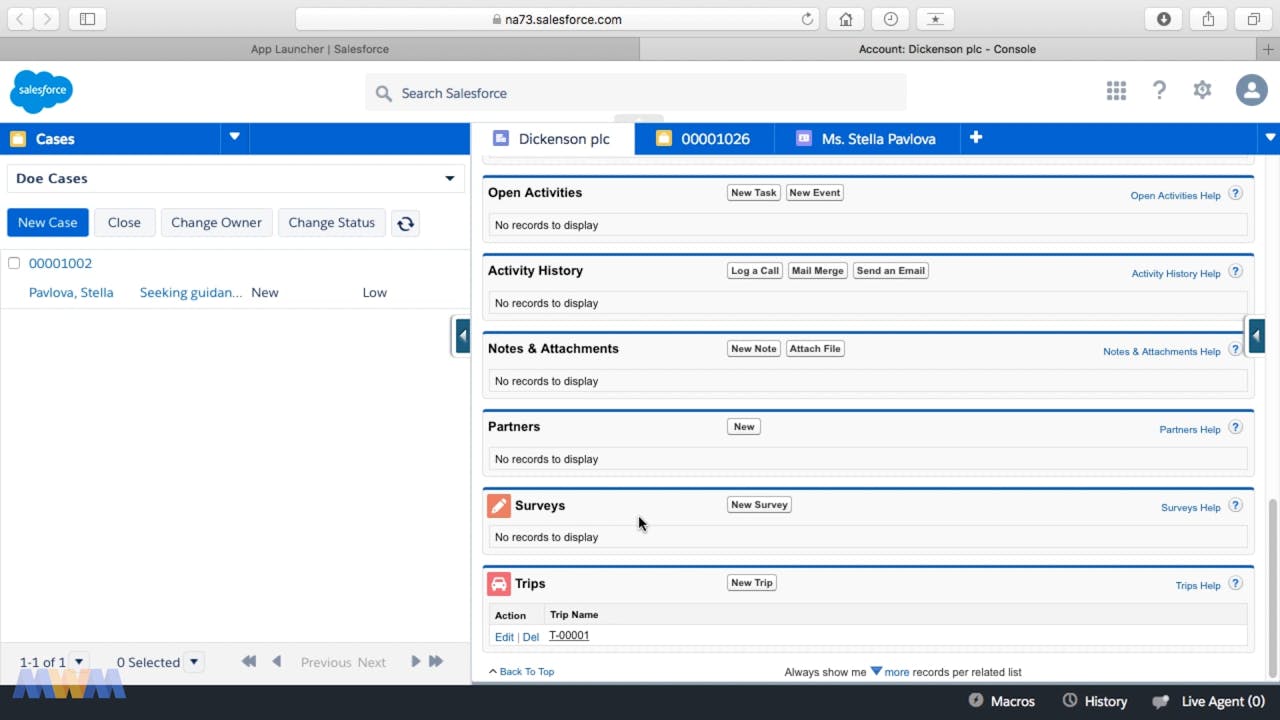1280x720 pixels.
Task: Click the Change Owner button
Action: [x=216, y=222]
